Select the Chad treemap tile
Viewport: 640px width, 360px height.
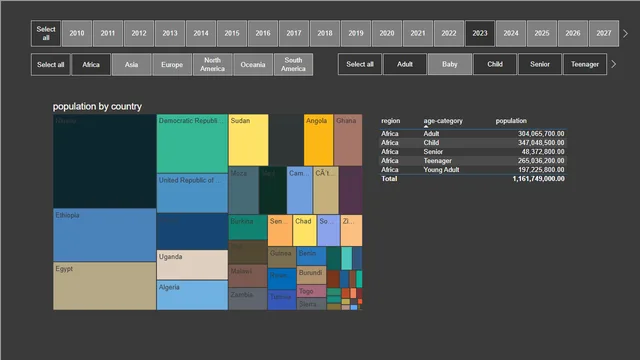click(304, 231)
